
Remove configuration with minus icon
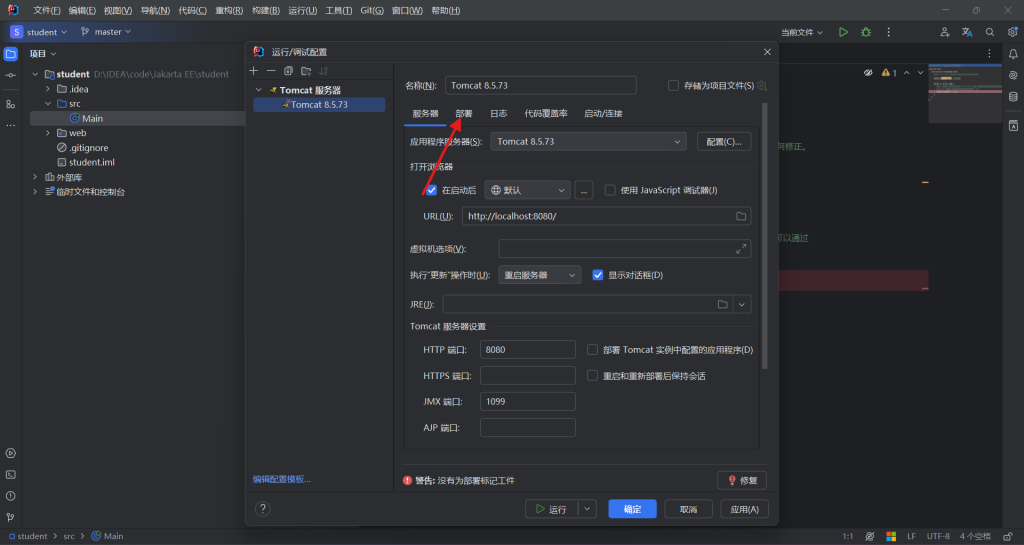coord(271,70)
